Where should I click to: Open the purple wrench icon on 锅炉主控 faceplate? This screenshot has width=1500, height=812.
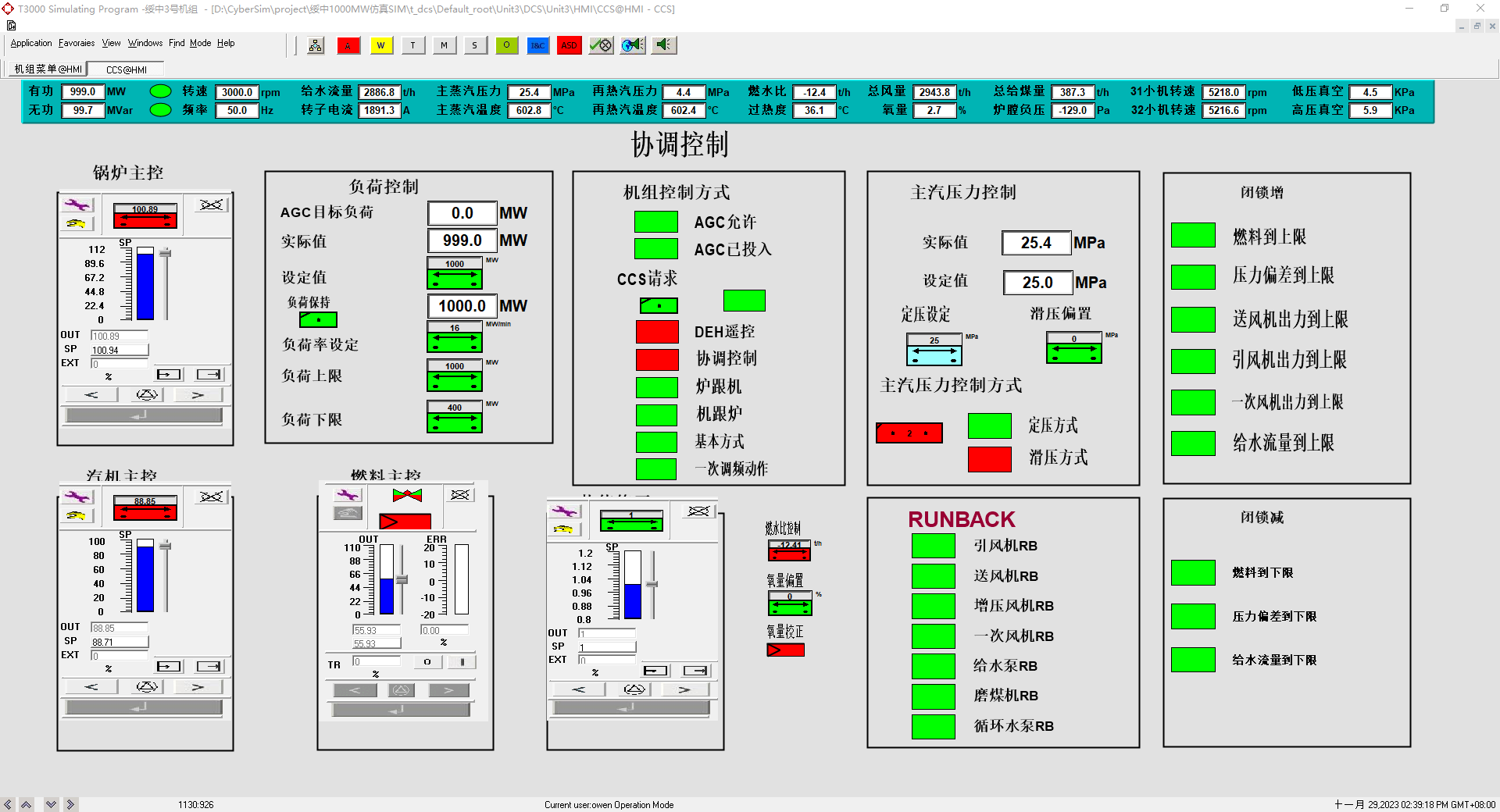(77, 205)
